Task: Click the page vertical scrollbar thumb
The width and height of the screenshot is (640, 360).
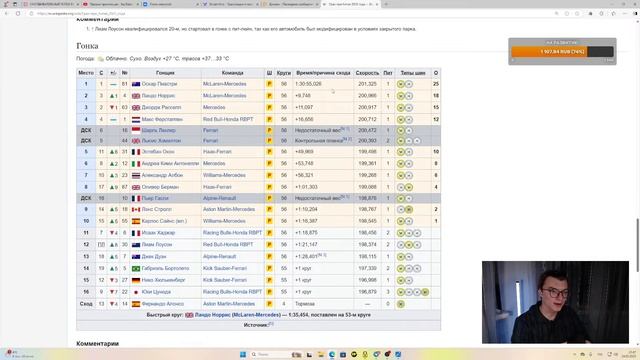Action: click(637, 245)
